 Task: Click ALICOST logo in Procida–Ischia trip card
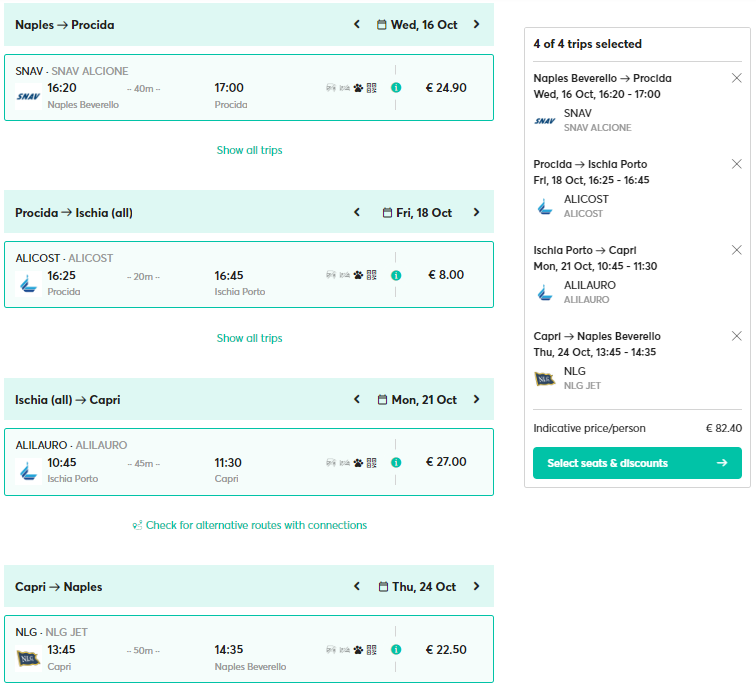[28, 283]
